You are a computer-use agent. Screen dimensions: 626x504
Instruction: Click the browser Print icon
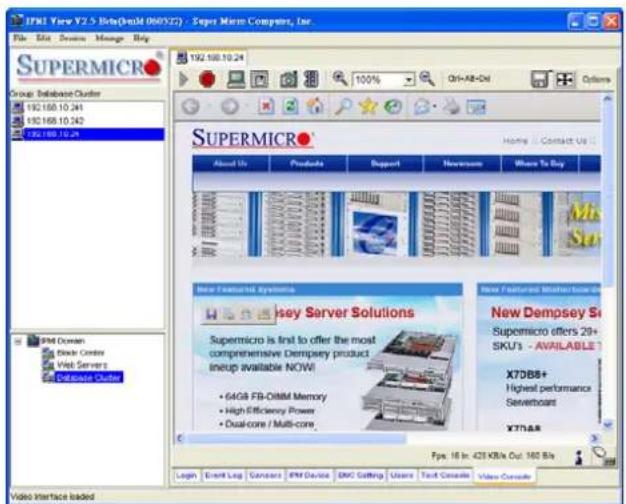coord(452,107)
